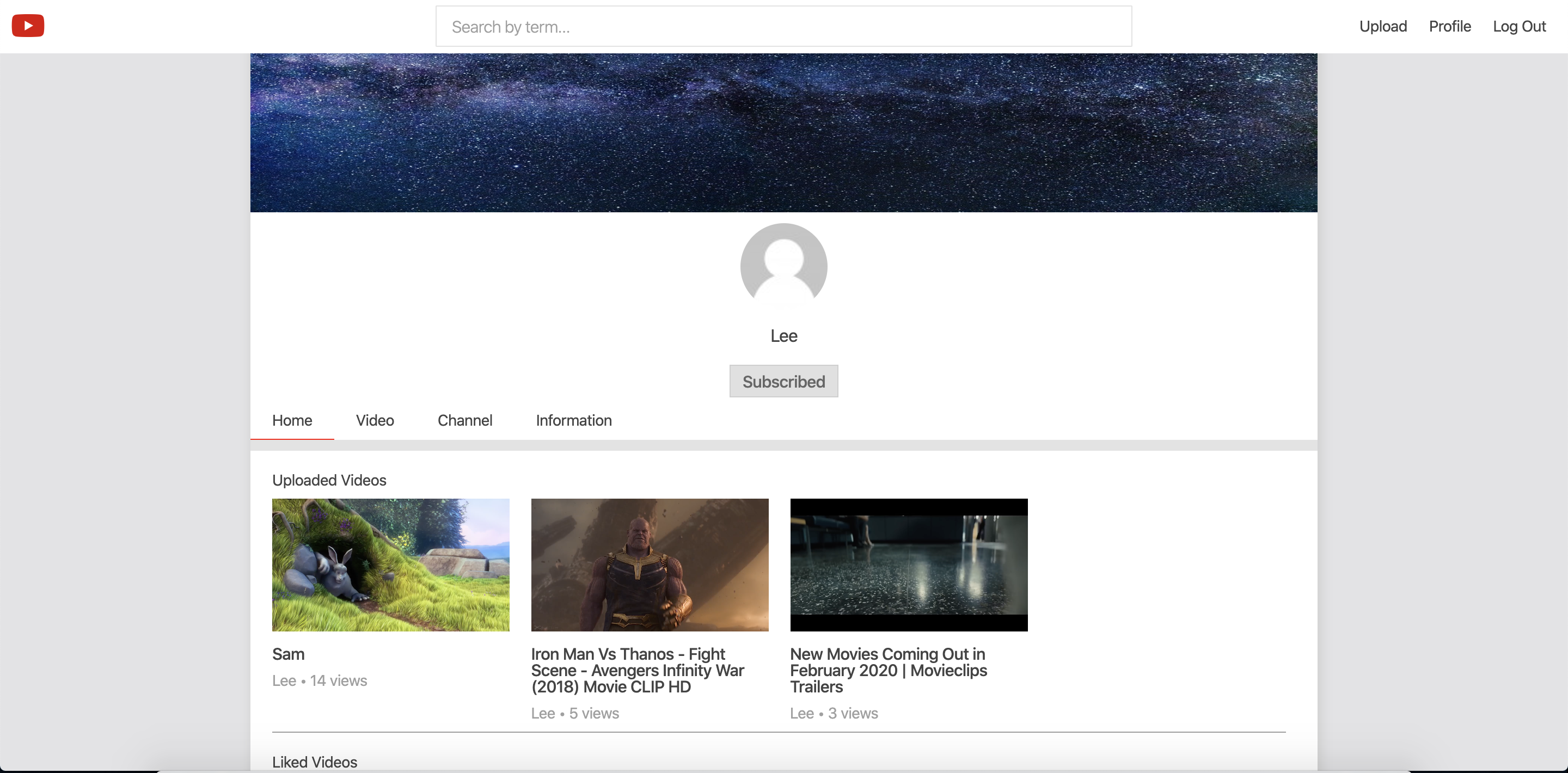Switch to the Video tab
Viewport: 1568px width, 773px height.
(375, 420)
